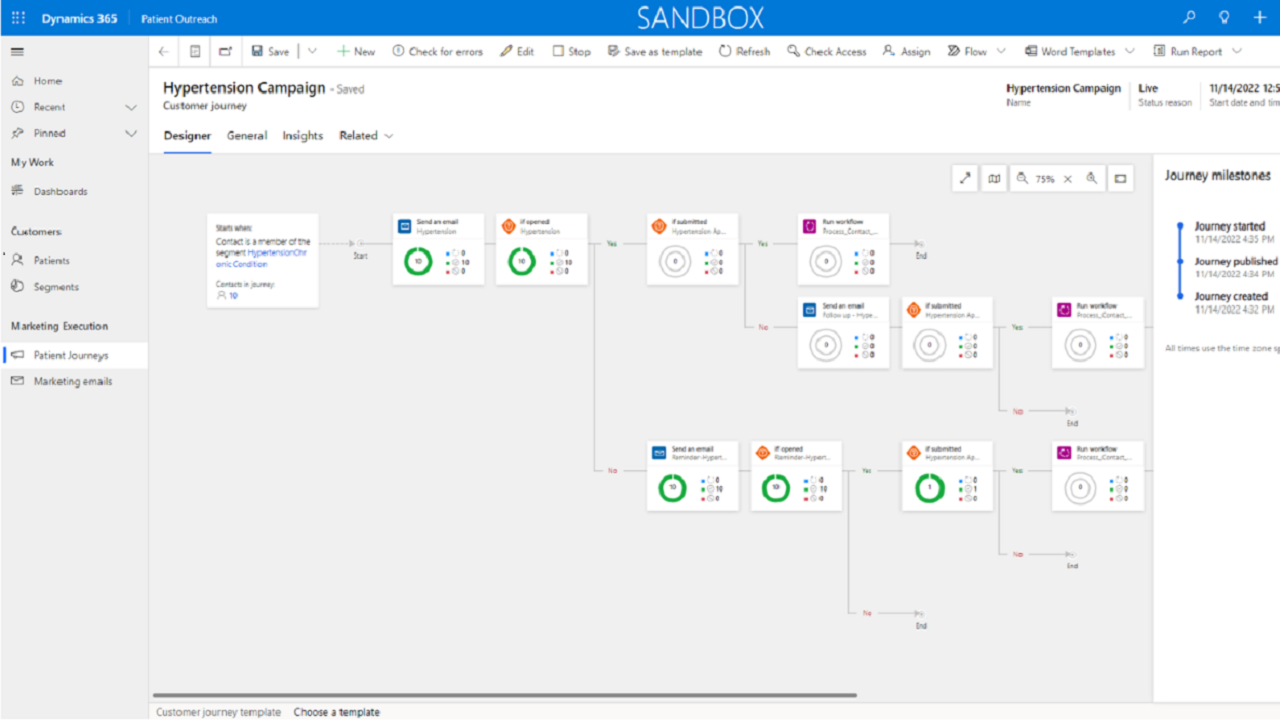This screenshot has height=720, width=1280.
Task: Click Choose a template in the footer
Action: [336, 712]
